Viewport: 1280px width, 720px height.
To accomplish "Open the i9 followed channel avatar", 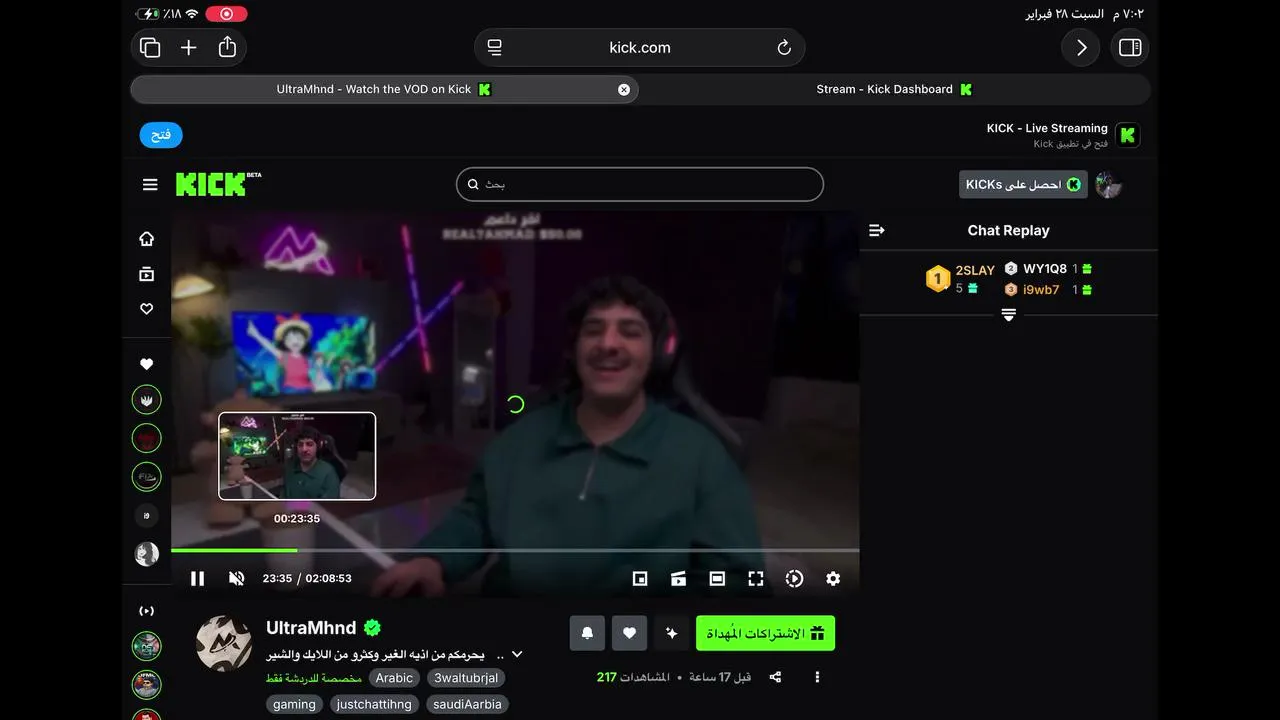I will coord(147,516).
